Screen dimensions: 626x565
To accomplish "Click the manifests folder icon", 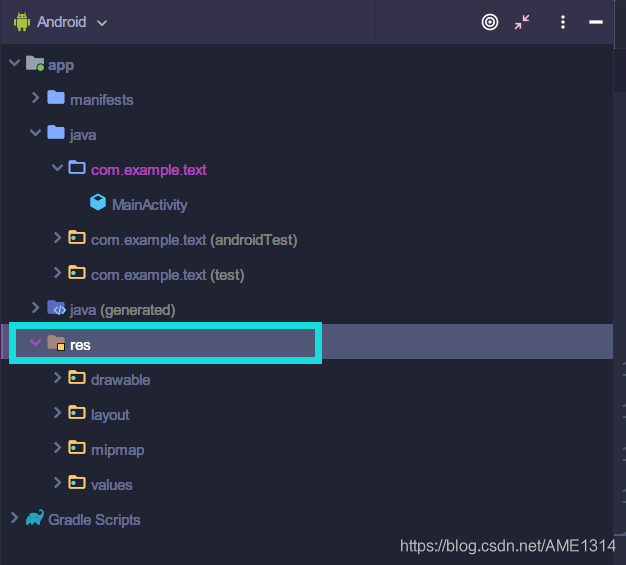I will point(56,97).
